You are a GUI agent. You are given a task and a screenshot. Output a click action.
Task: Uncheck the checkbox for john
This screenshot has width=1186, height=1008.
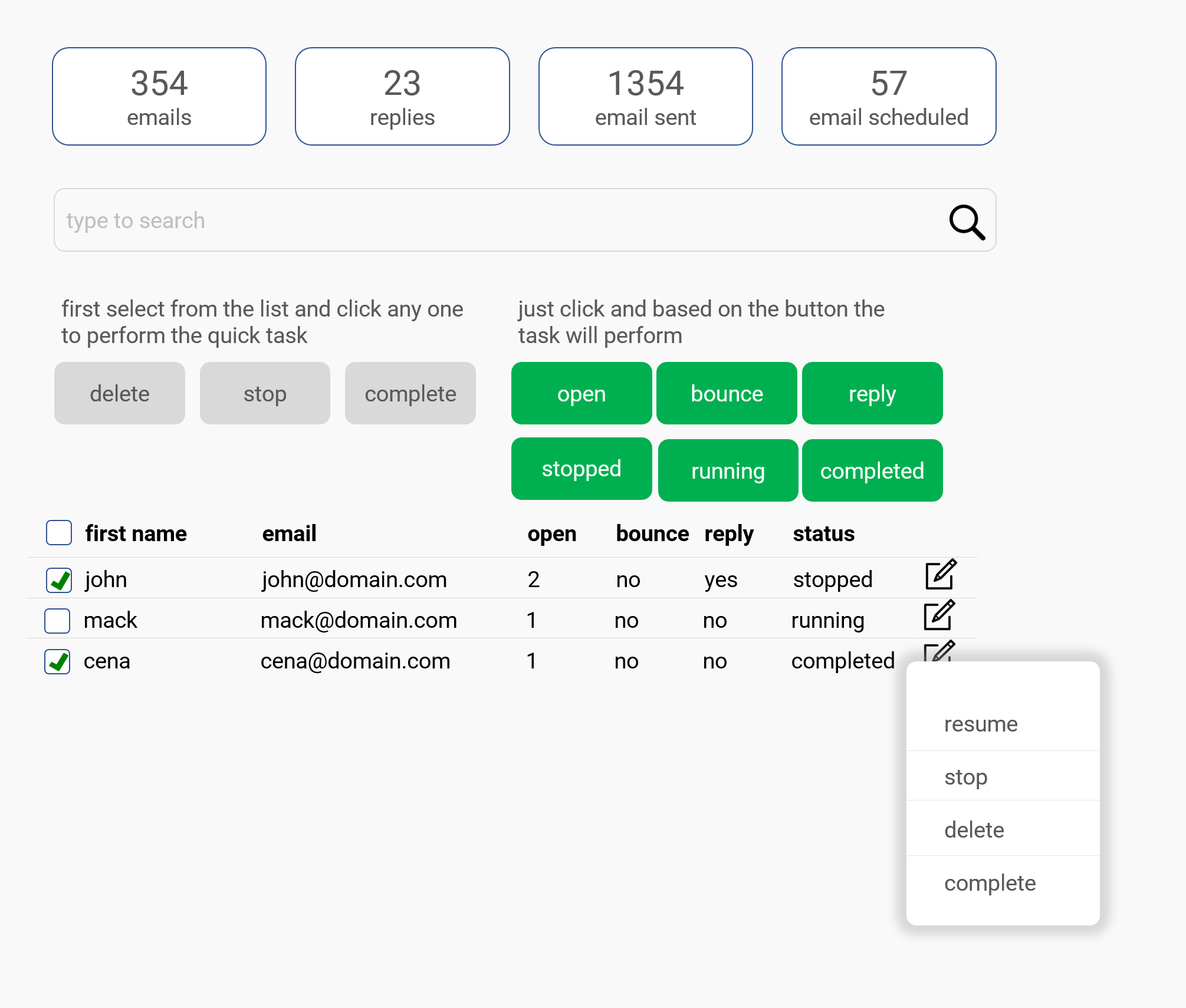(x=59, y=580)
